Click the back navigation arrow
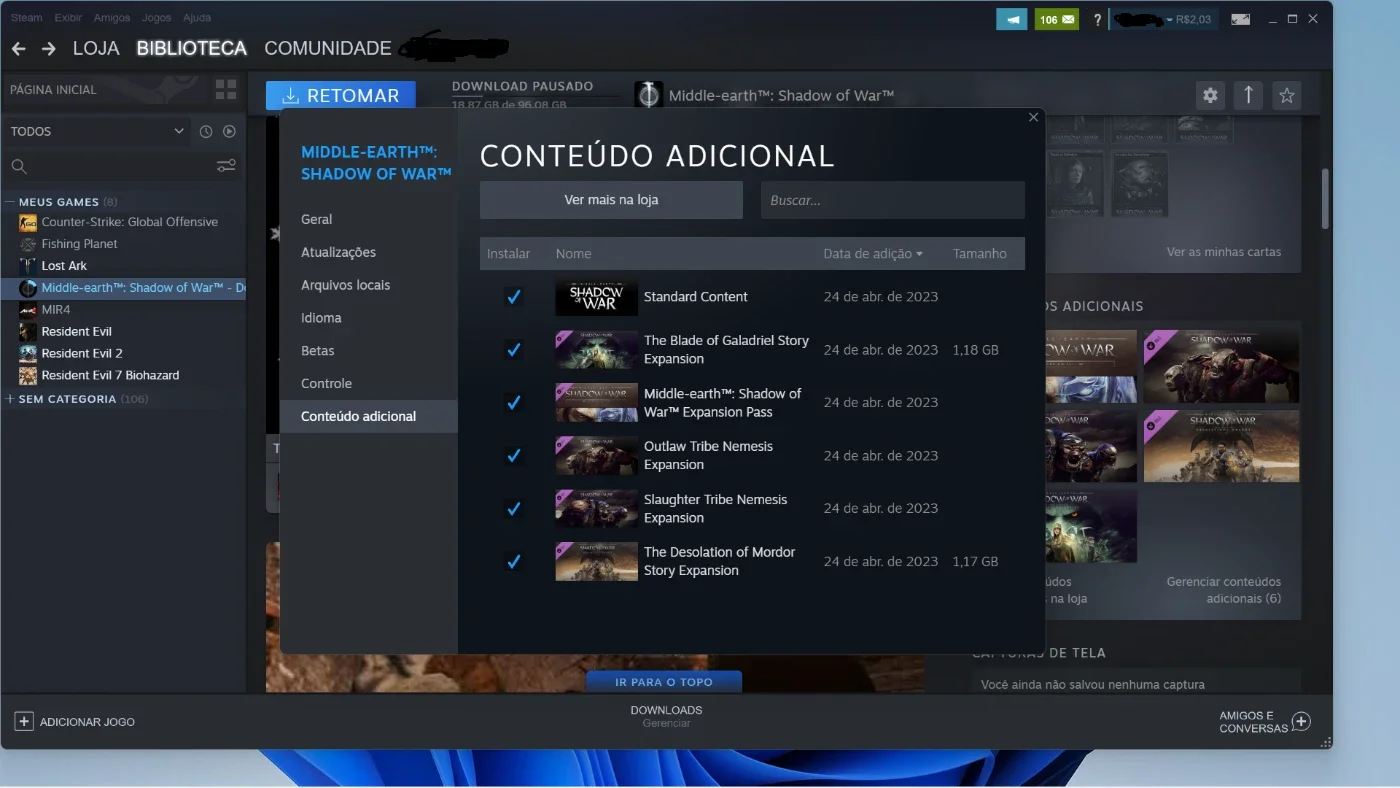 (x=18, y=48)
